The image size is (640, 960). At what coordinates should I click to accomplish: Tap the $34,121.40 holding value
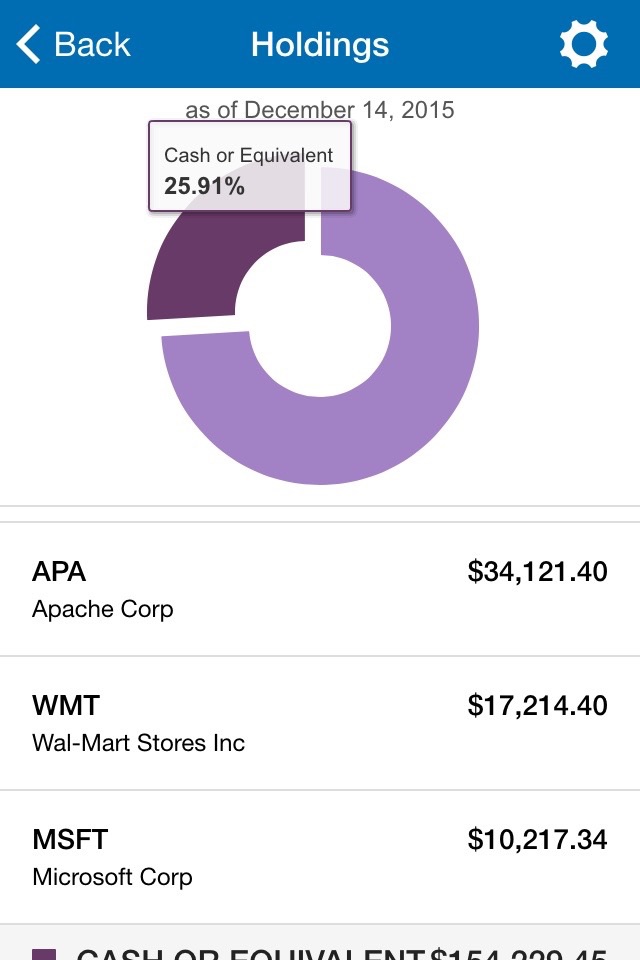point(537,572)
